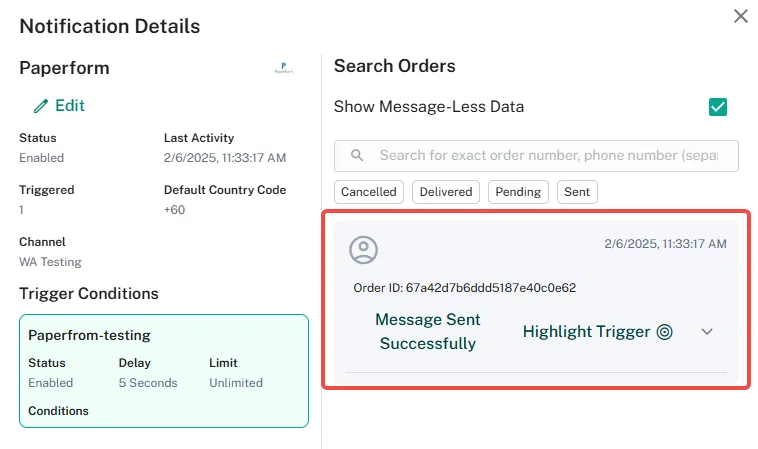This screenshot has width=758, height=449.
Task: Filter orders by Delivered
Action: tap(445, 192)
